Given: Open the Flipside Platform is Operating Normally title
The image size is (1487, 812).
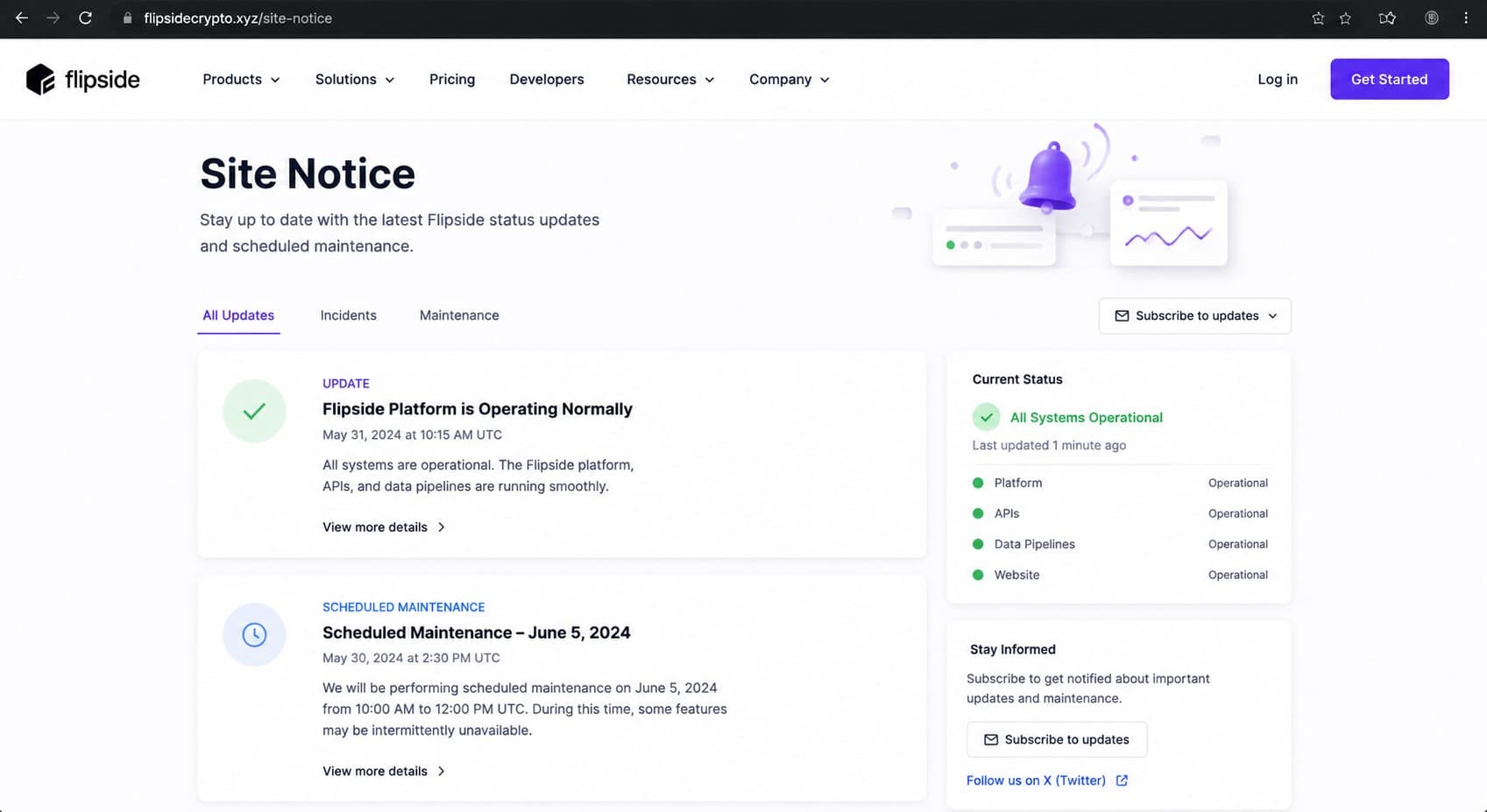Looking at the screenshot, I should pos(478,409).
